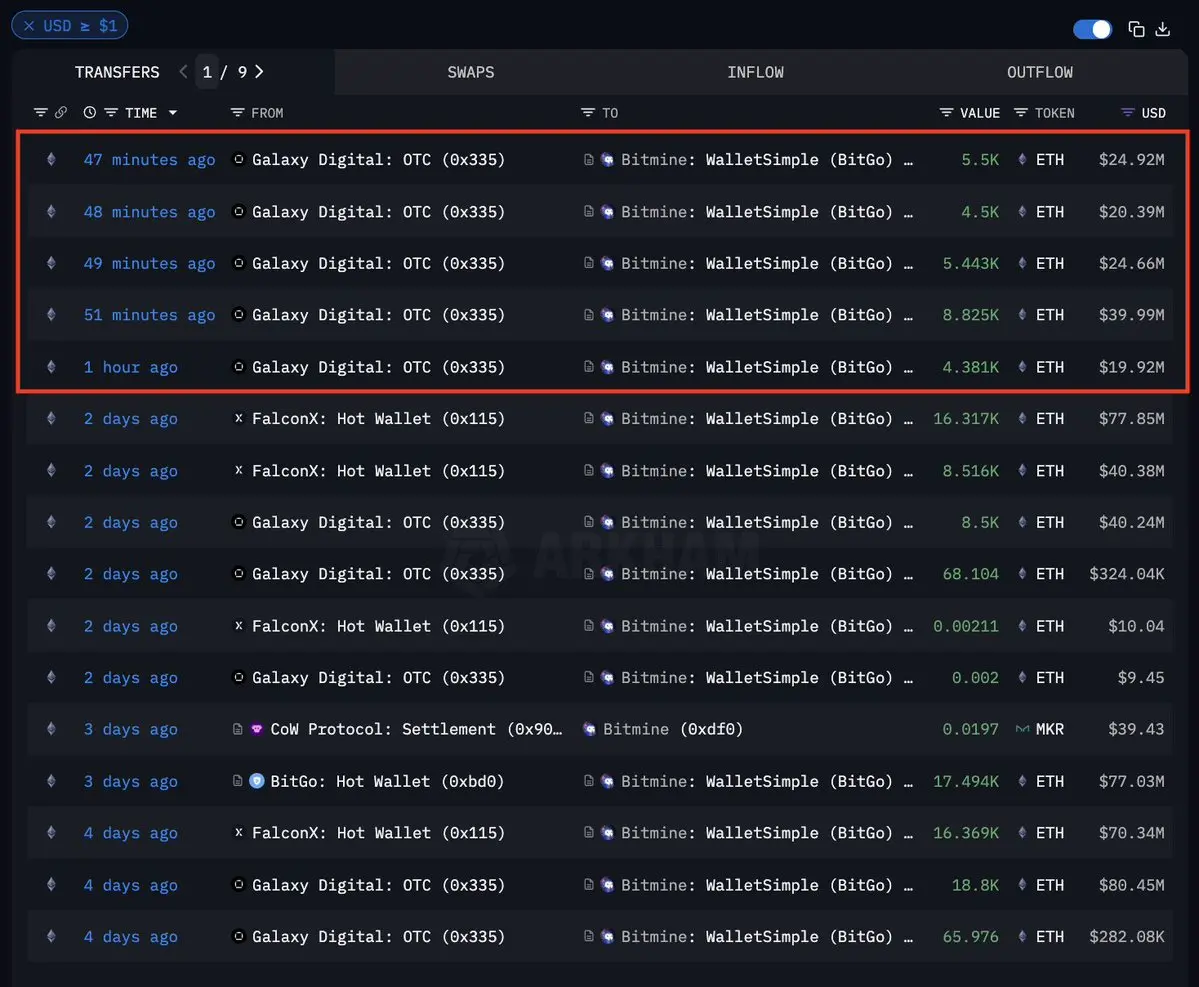Click the BitGo shield logo icon

coord(257,781)
